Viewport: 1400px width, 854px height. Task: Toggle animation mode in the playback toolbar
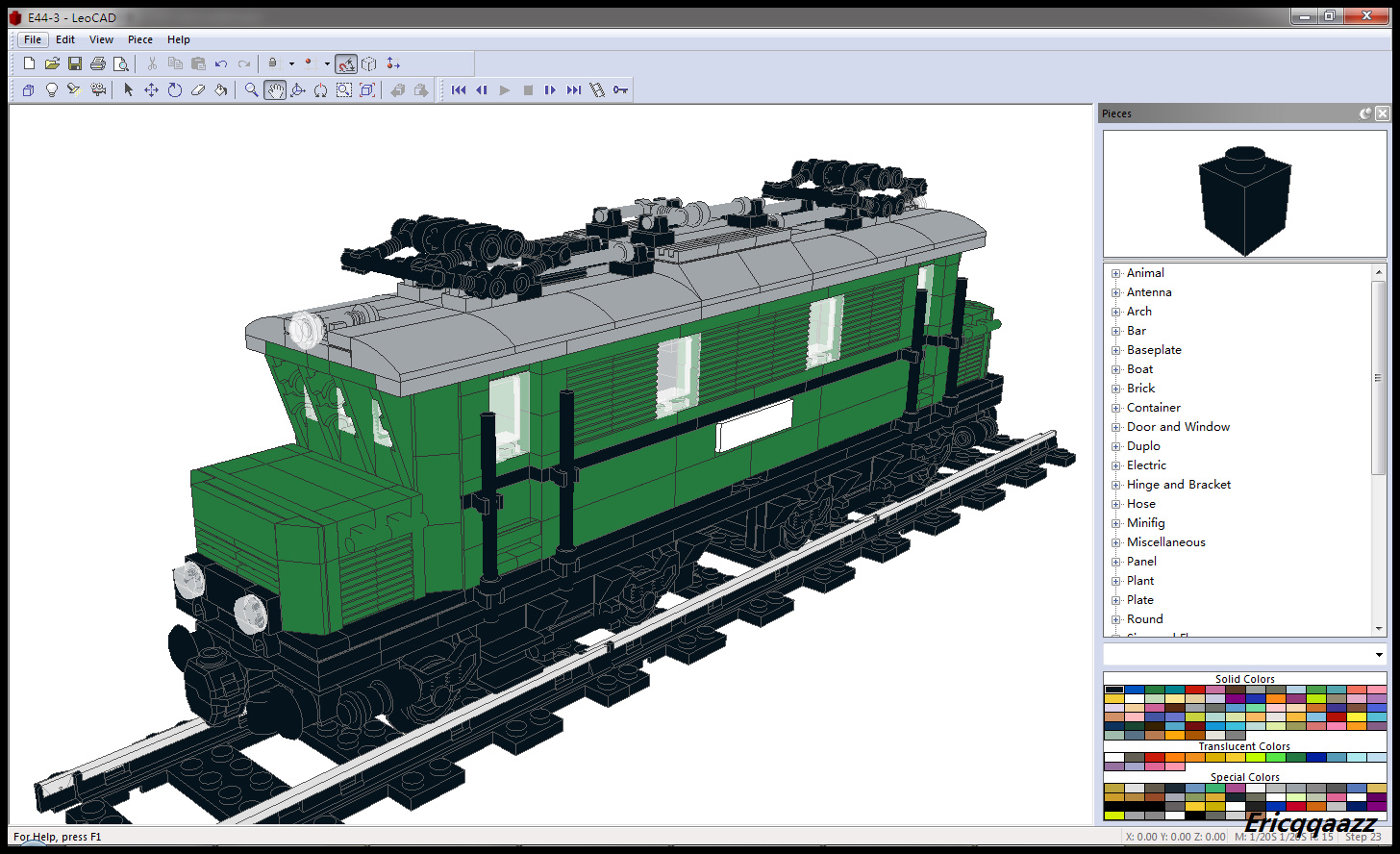tap(597, 89)
